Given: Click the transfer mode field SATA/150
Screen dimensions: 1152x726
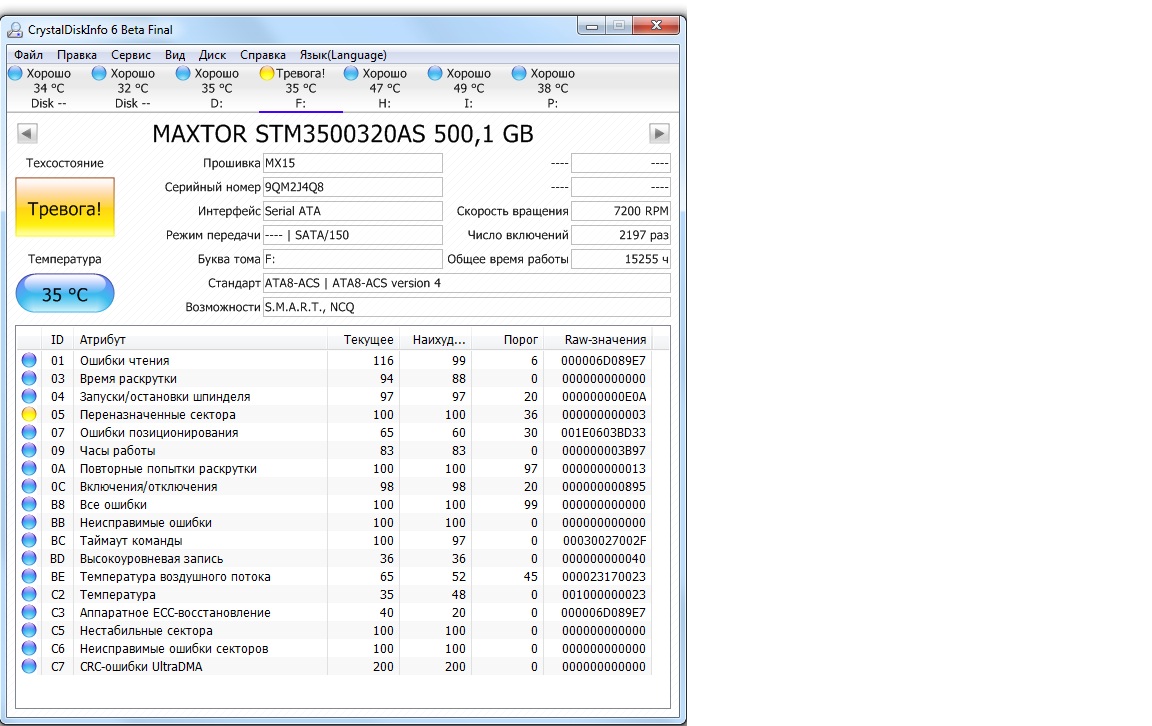Looking at the screenshot, I should (353, 235).
